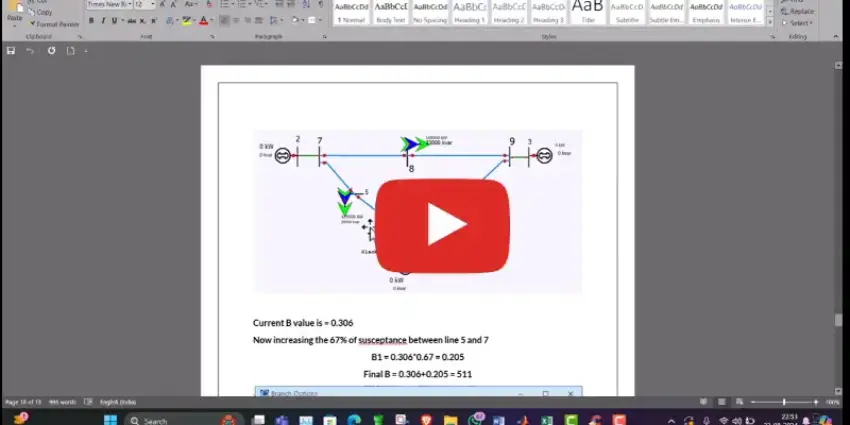The image size is (850, 425).
Task: Select the Body Text style
Action: point(390,13)
